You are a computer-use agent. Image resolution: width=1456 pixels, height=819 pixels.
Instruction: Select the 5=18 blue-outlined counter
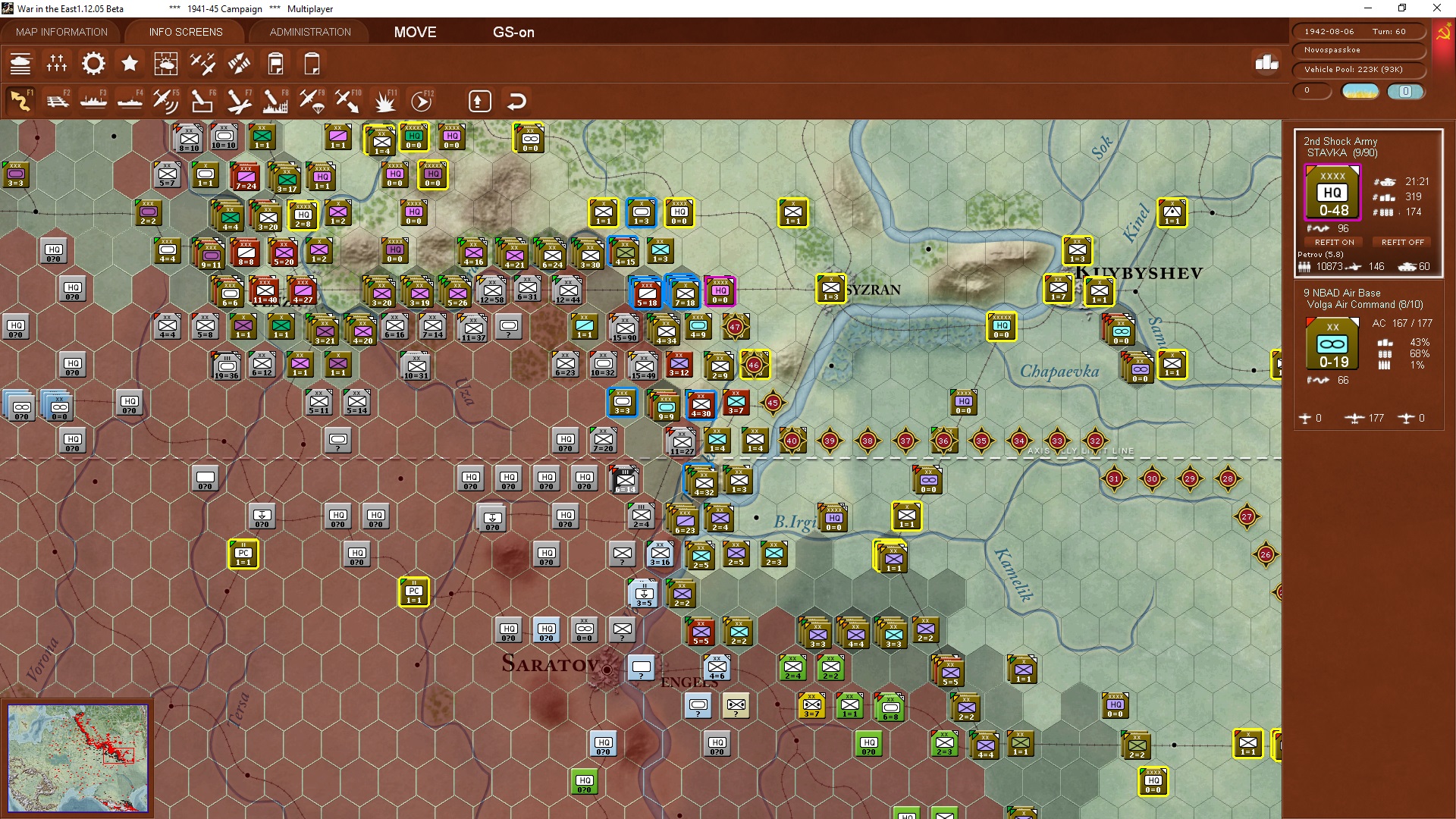647,293
